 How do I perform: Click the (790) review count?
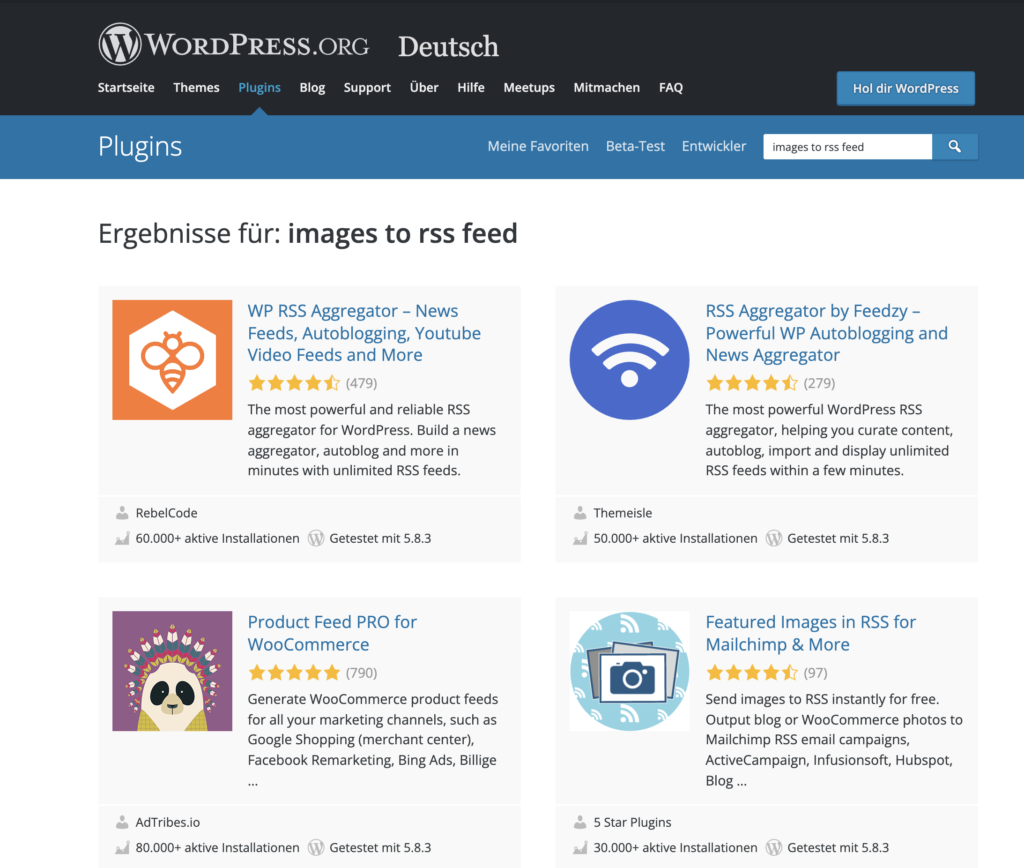tap(362, 673)
